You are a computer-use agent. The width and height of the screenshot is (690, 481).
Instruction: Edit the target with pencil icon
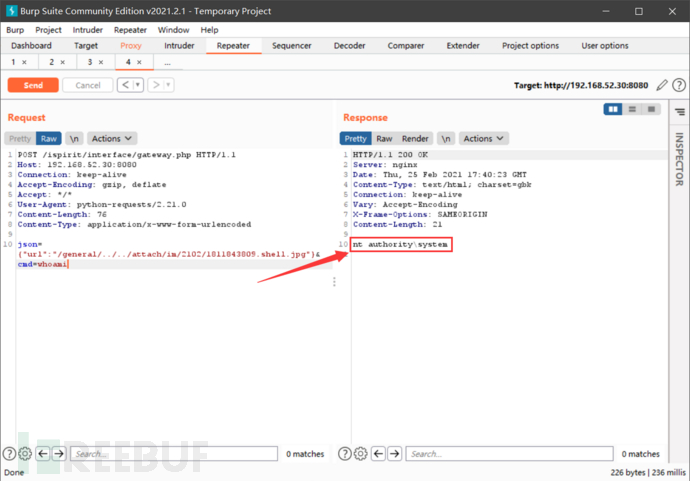pos(662,85)
